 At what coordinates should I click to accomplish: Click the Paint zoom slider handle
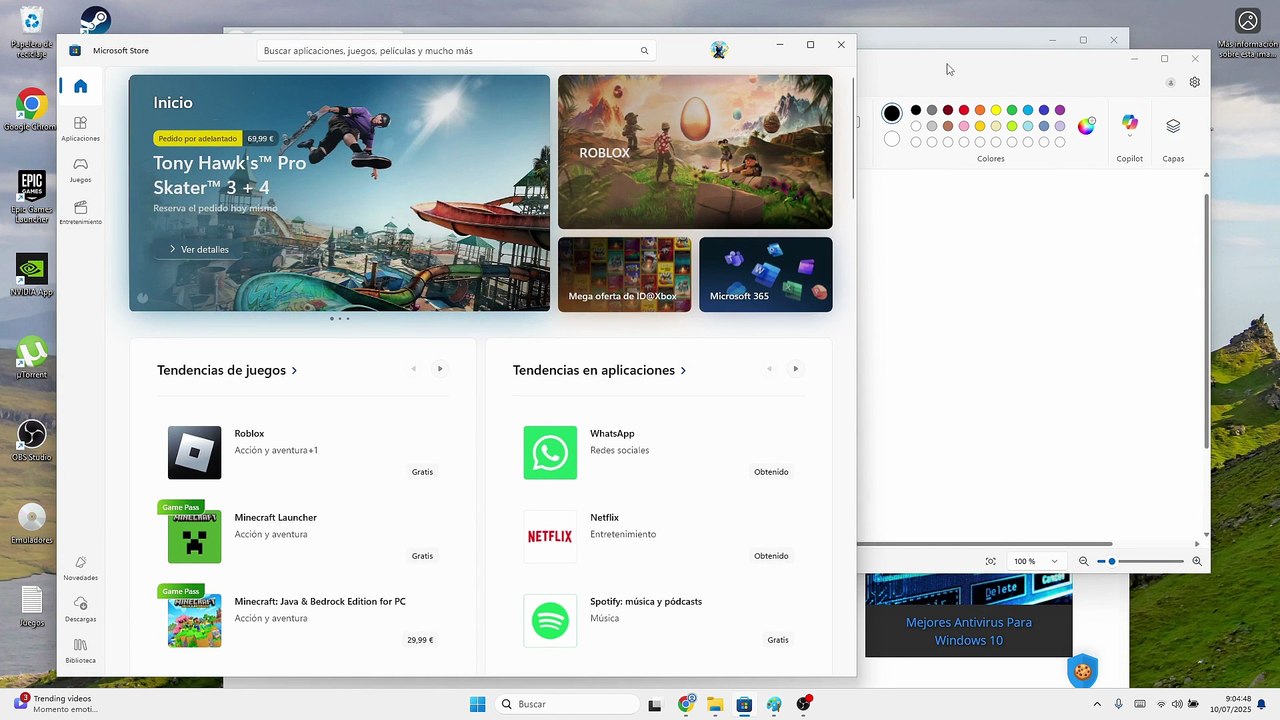coord(1111,562)
